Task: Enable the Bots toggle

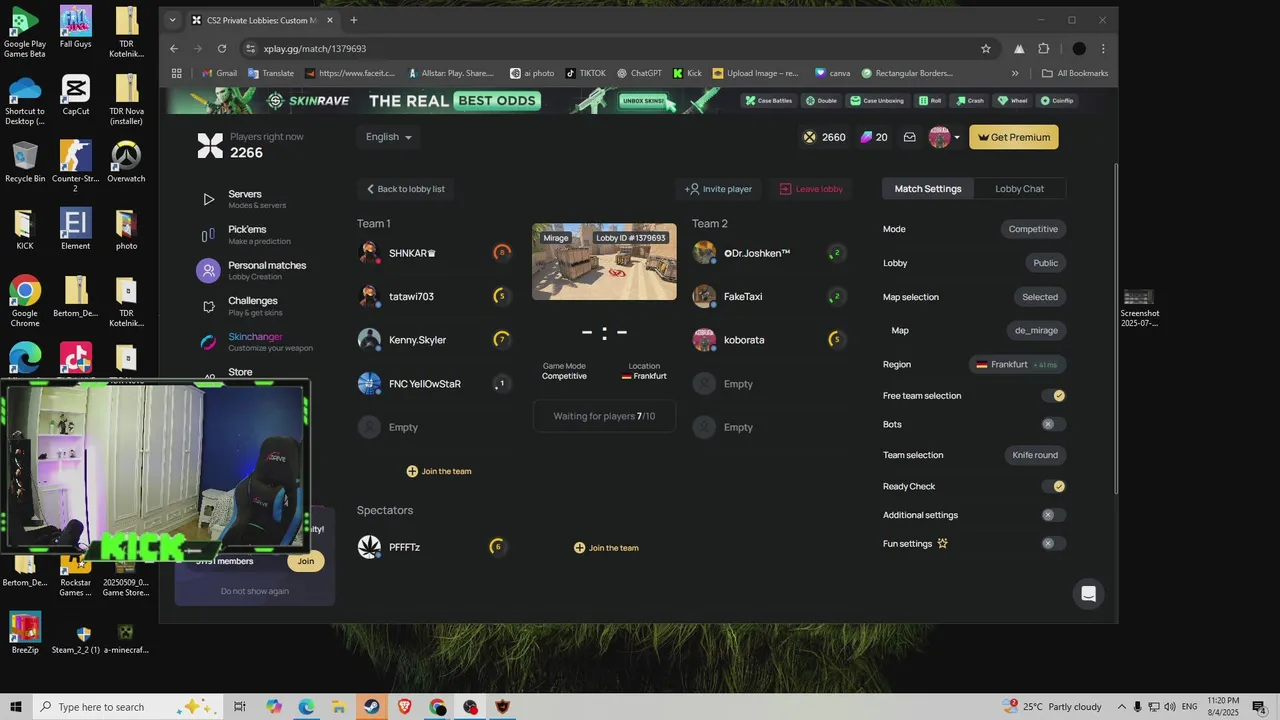Action: point(1054,424)
